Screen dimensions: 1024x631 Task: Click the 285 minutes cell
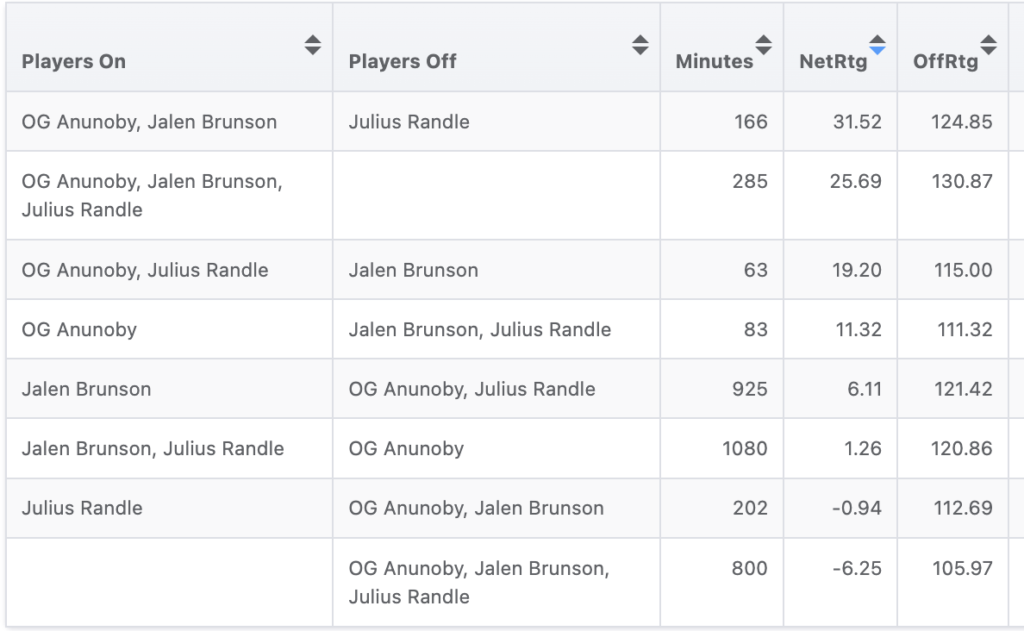[x=749, y=182]
